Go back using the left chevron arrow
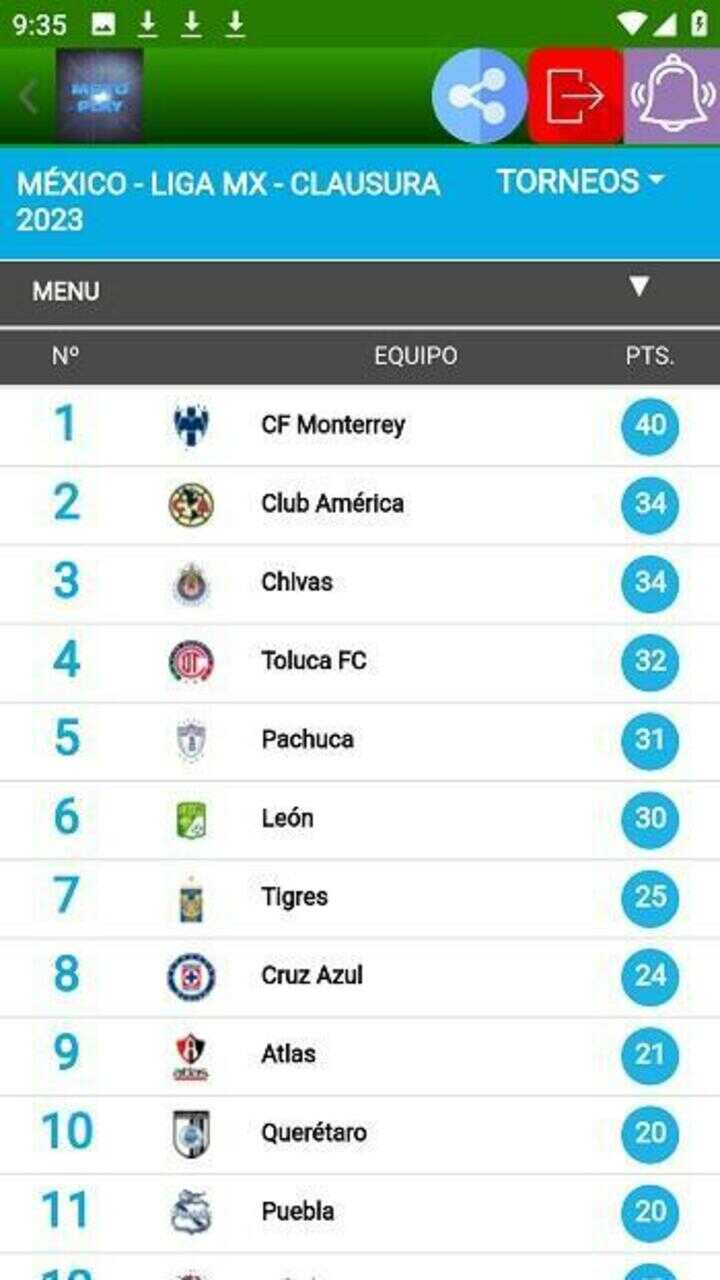This screenshot has width=720, height=1280. pos(28,97)
